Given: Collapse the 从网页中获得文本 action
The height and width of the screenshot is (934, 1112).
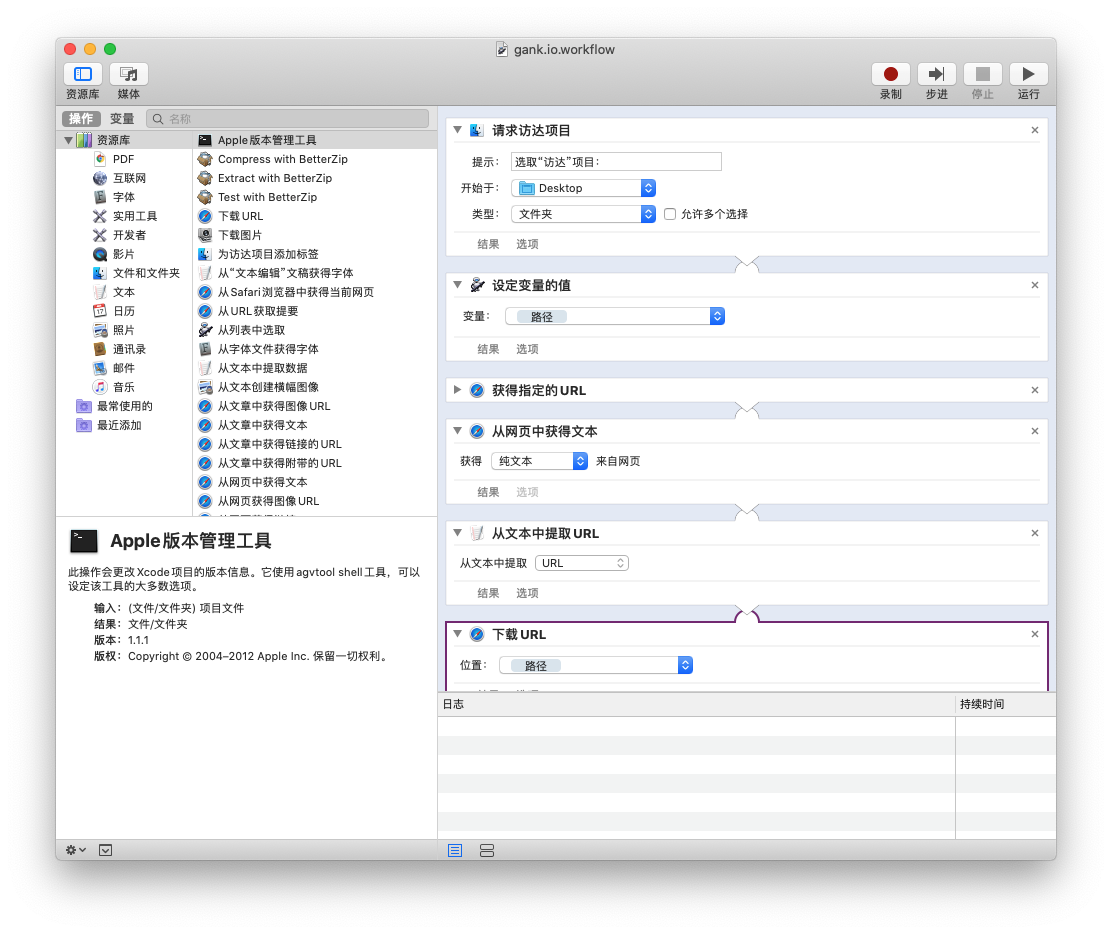Looking at the screenshot, I should click(457, 430).
